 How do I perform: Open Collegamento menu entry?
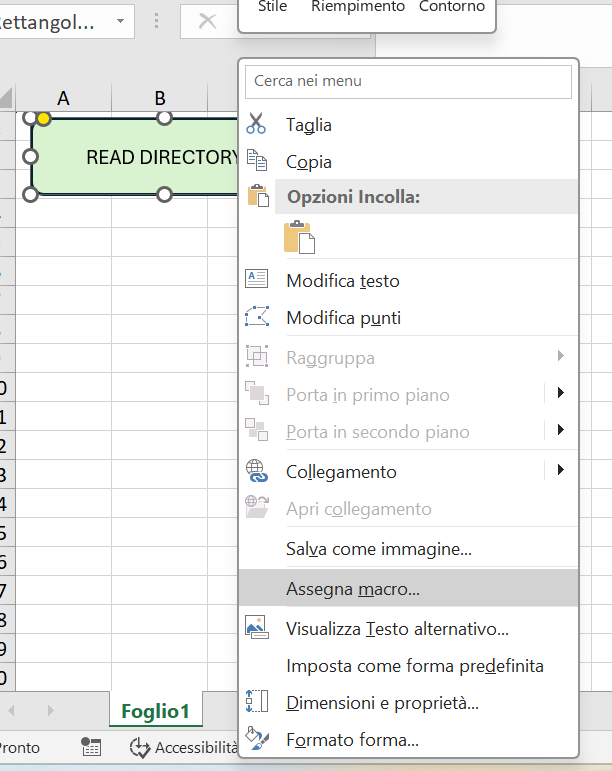(x=408, y=472)
